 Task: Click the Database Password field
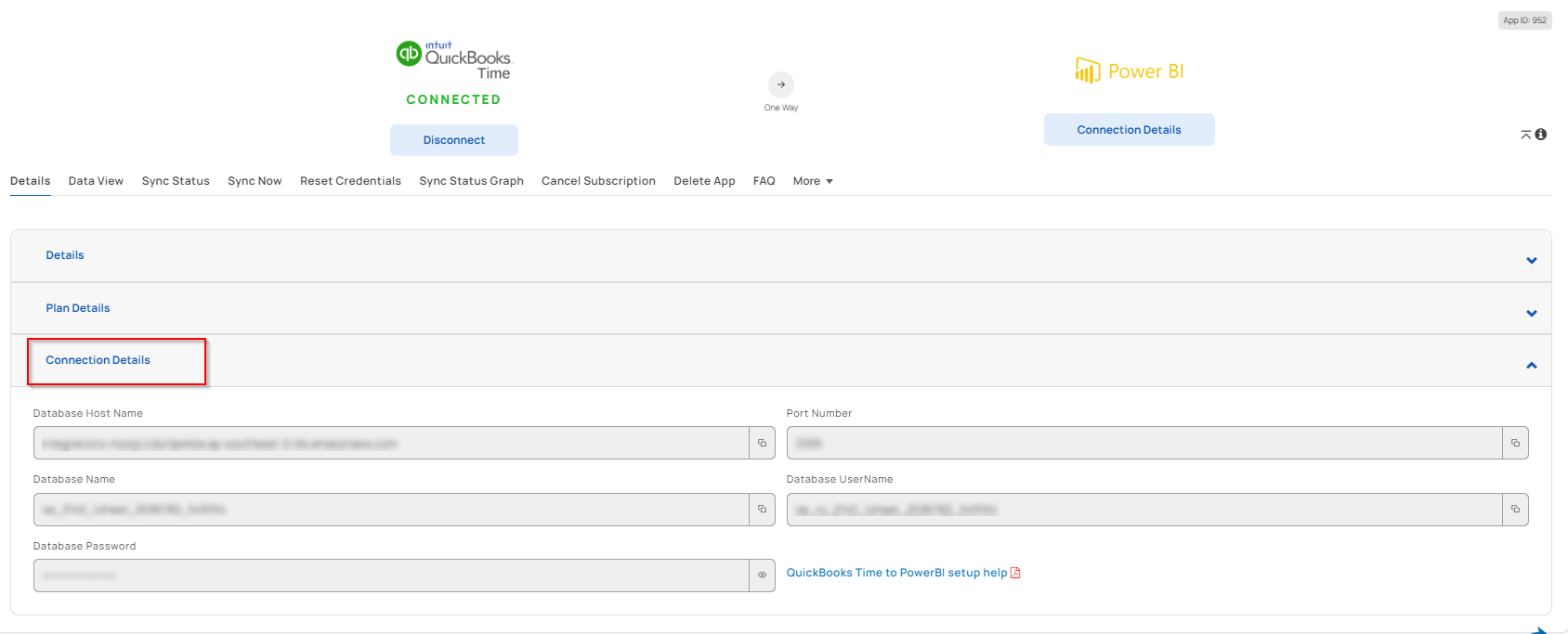391,576
